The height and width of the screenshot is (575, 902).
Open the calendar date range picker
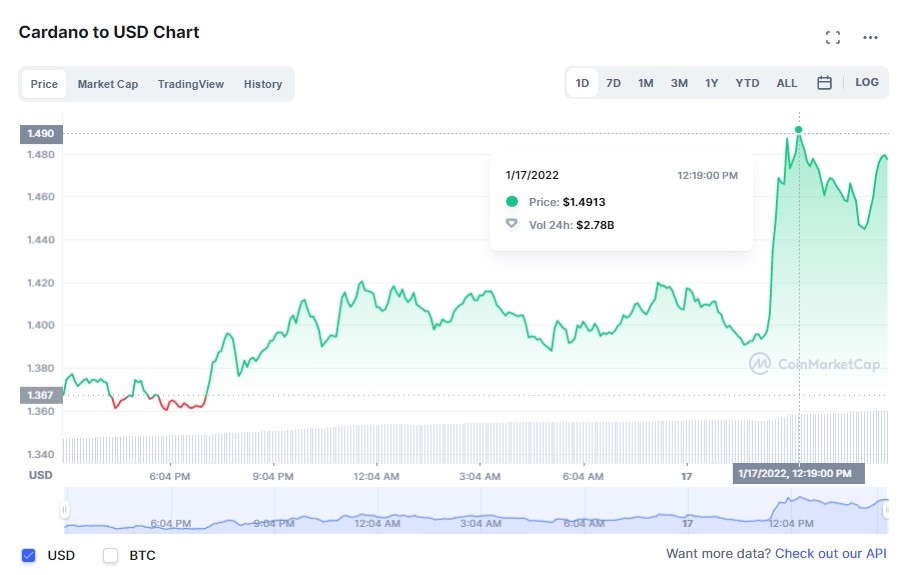tap(824, 83)
